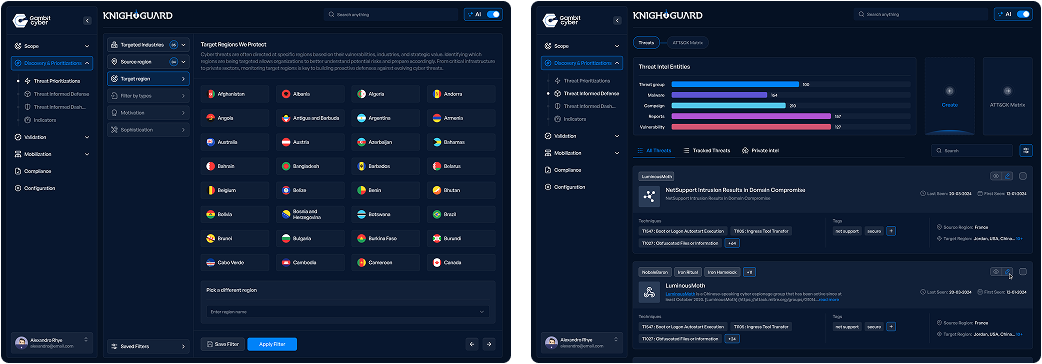Focus the threats list Search field
This screenshot has width=1042, height=364.
972,151
